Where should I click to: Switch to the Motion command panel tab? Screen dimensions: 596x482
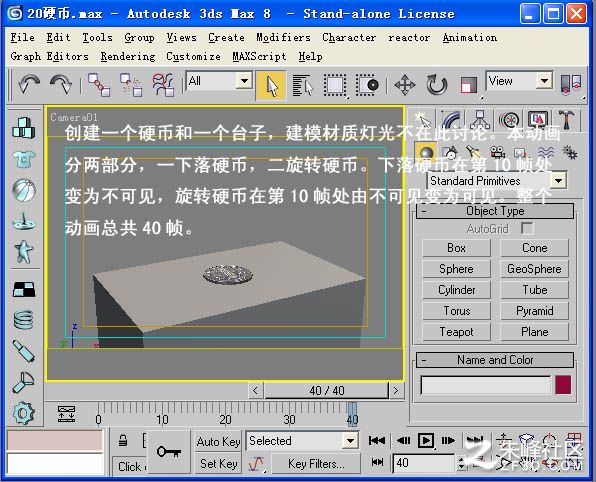click(509, 120)
